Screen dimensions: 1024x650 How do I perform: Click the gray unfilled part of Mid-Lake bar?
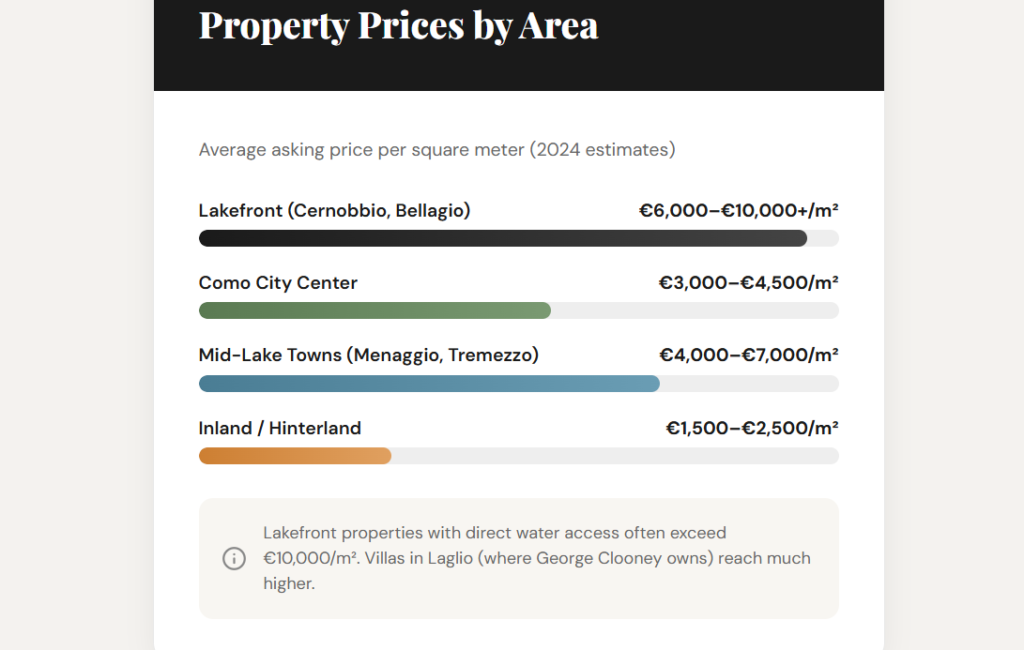748,383
